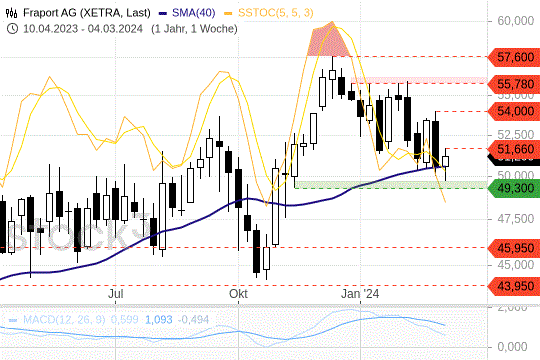Click the clock icon beside the date range

pos(12,29)
